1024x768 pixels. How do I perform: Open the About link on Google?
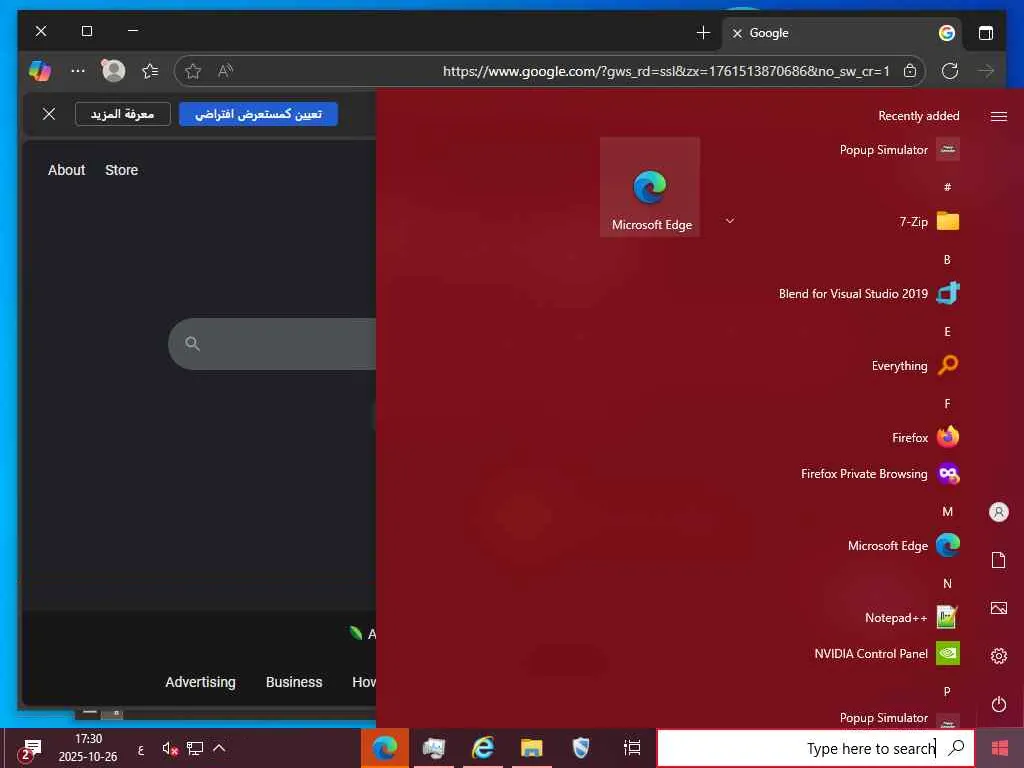[x=67, y=170]
